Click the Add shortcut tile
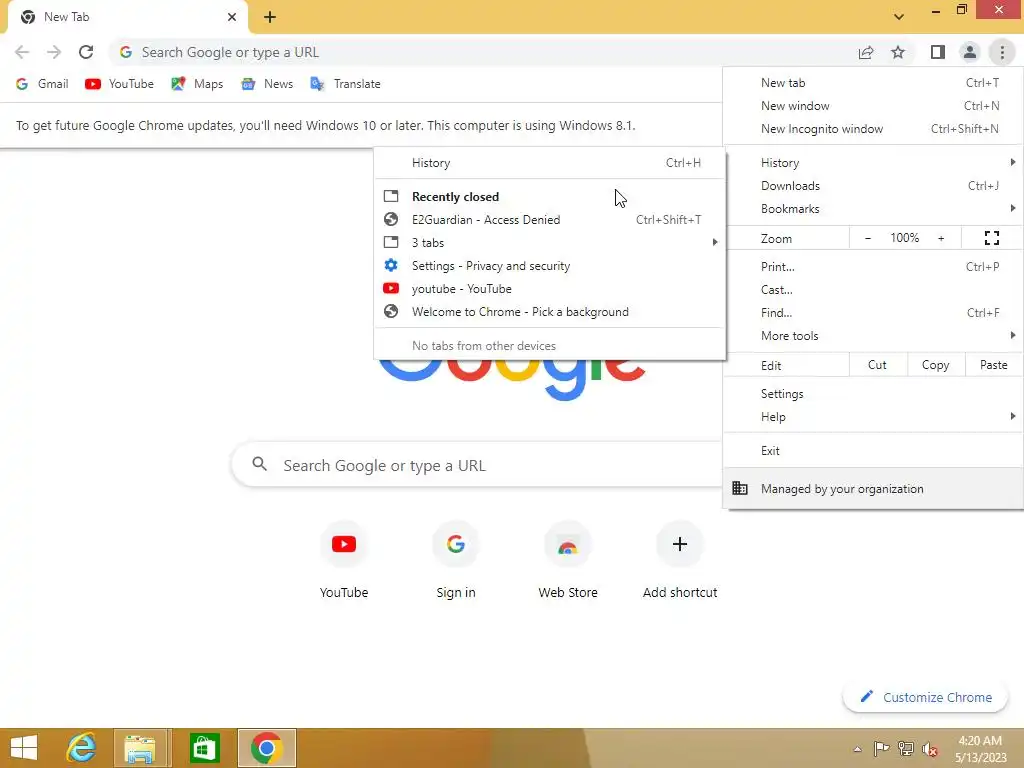Viewport: 1024px width, 768px height. (x=680, y=560)
